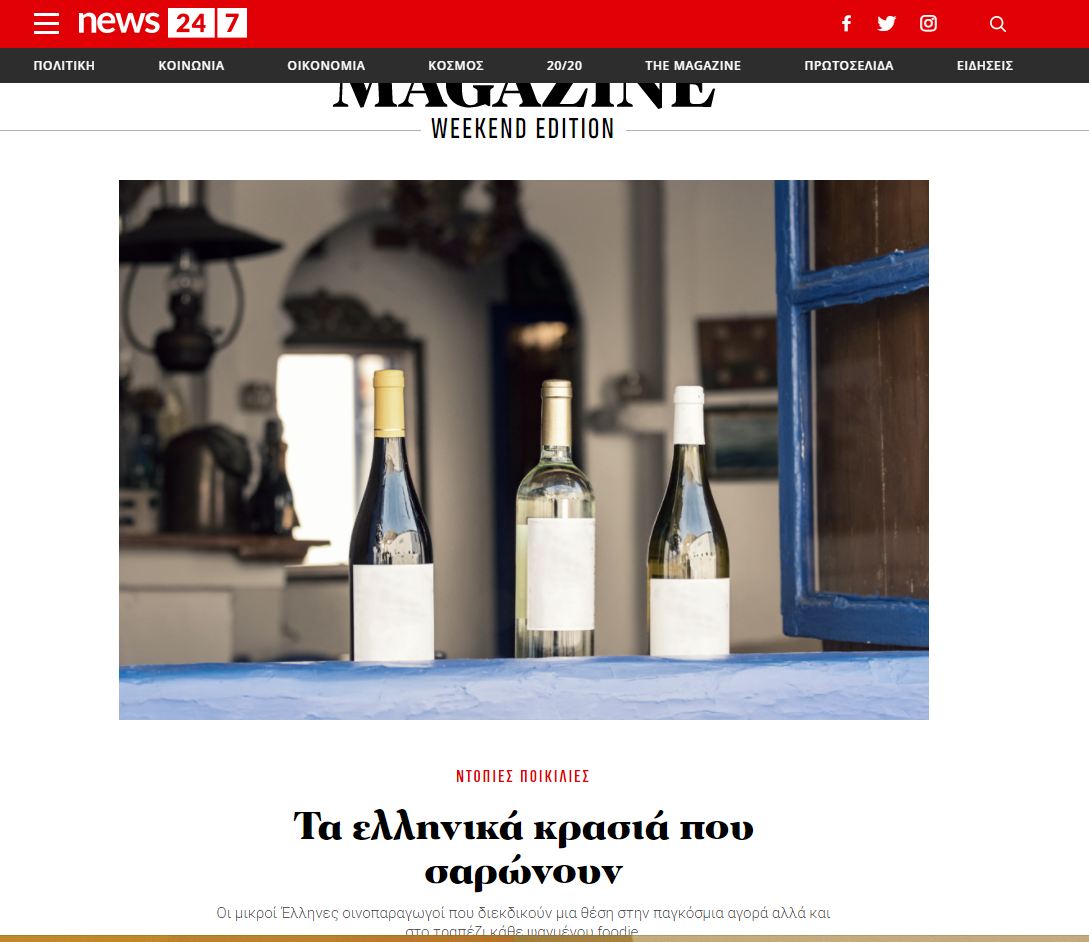The image size is (1089, 942).
Task: Open the ΠΡΩΤΟΣΕΛΙΔΑ section
Action: pos(849,65)
